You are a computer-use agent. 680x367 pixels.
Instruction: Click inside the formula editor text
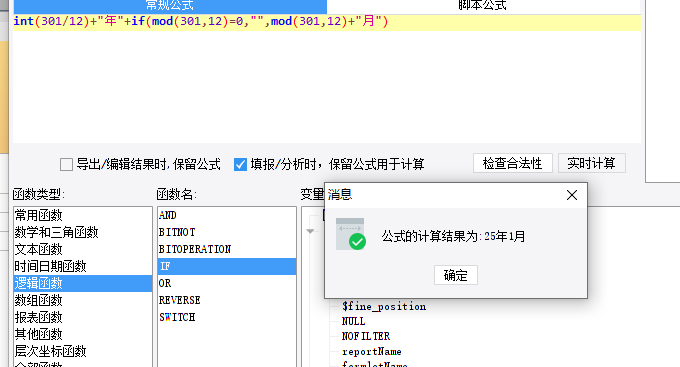[x=201, y=21]
